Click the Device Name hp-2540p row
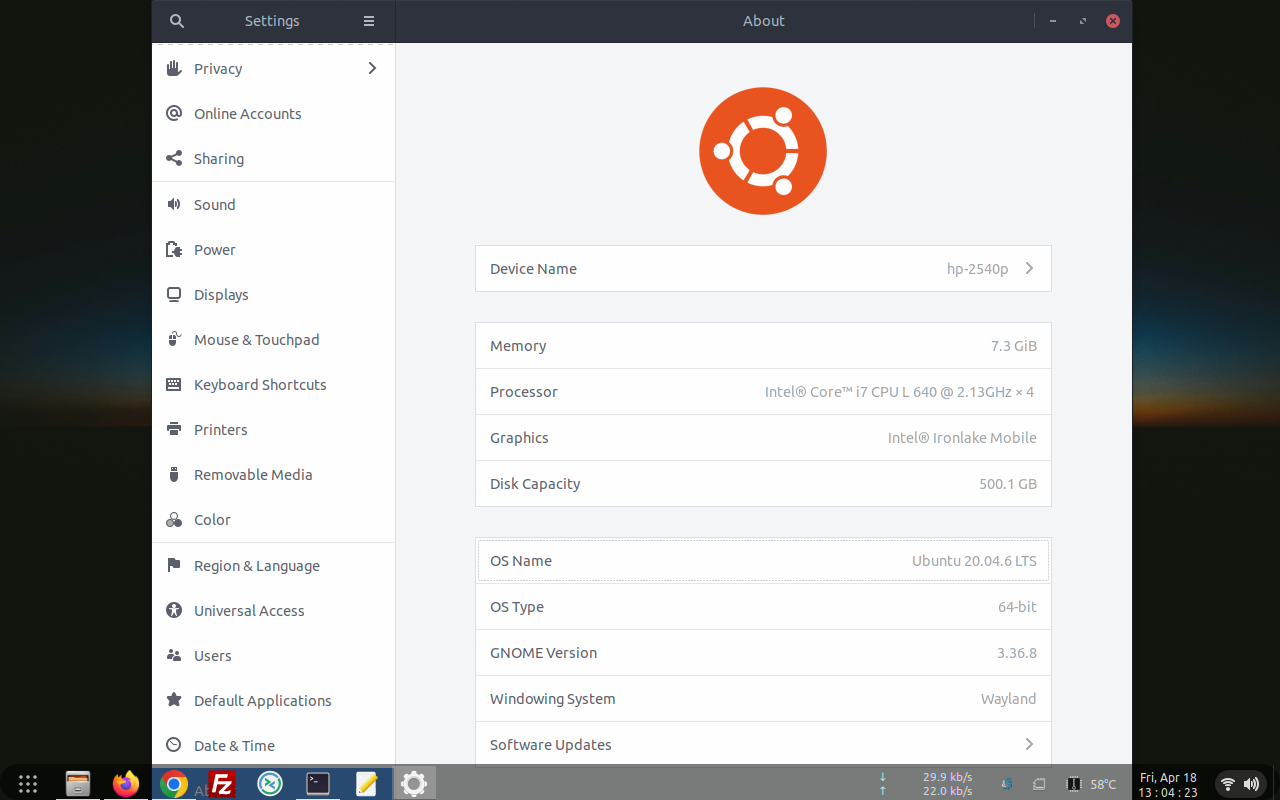1280x800 pixels. [x=763, y=268]
